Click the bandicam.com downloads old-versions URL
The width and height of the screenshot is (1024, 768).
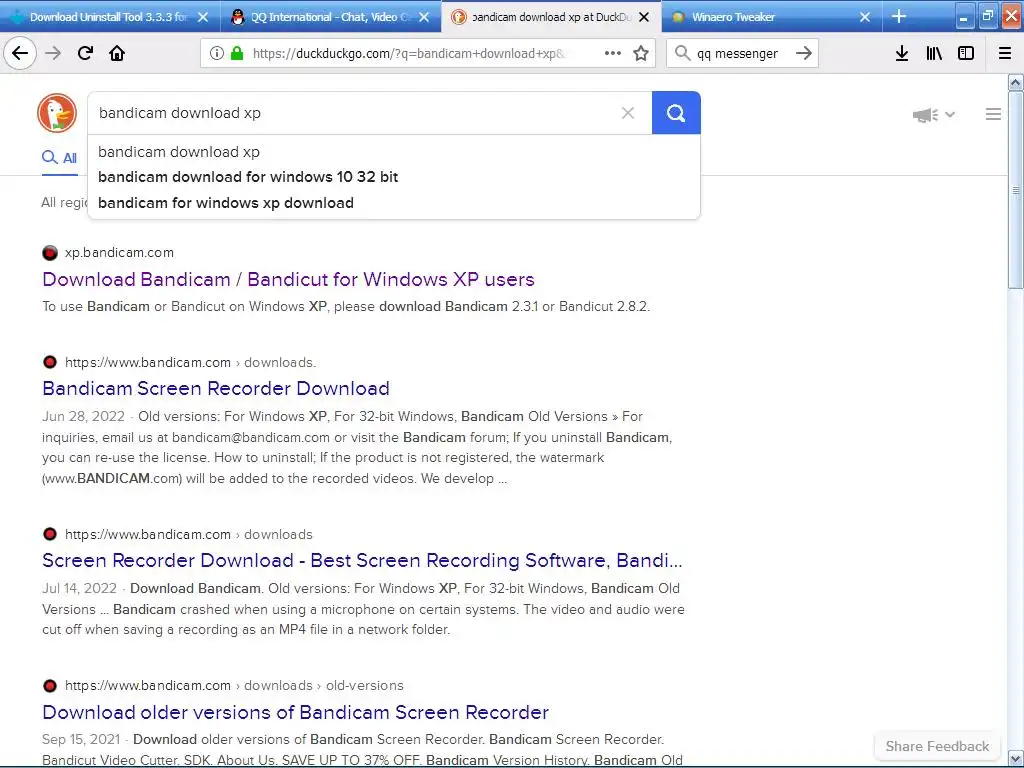pos(234,686)
